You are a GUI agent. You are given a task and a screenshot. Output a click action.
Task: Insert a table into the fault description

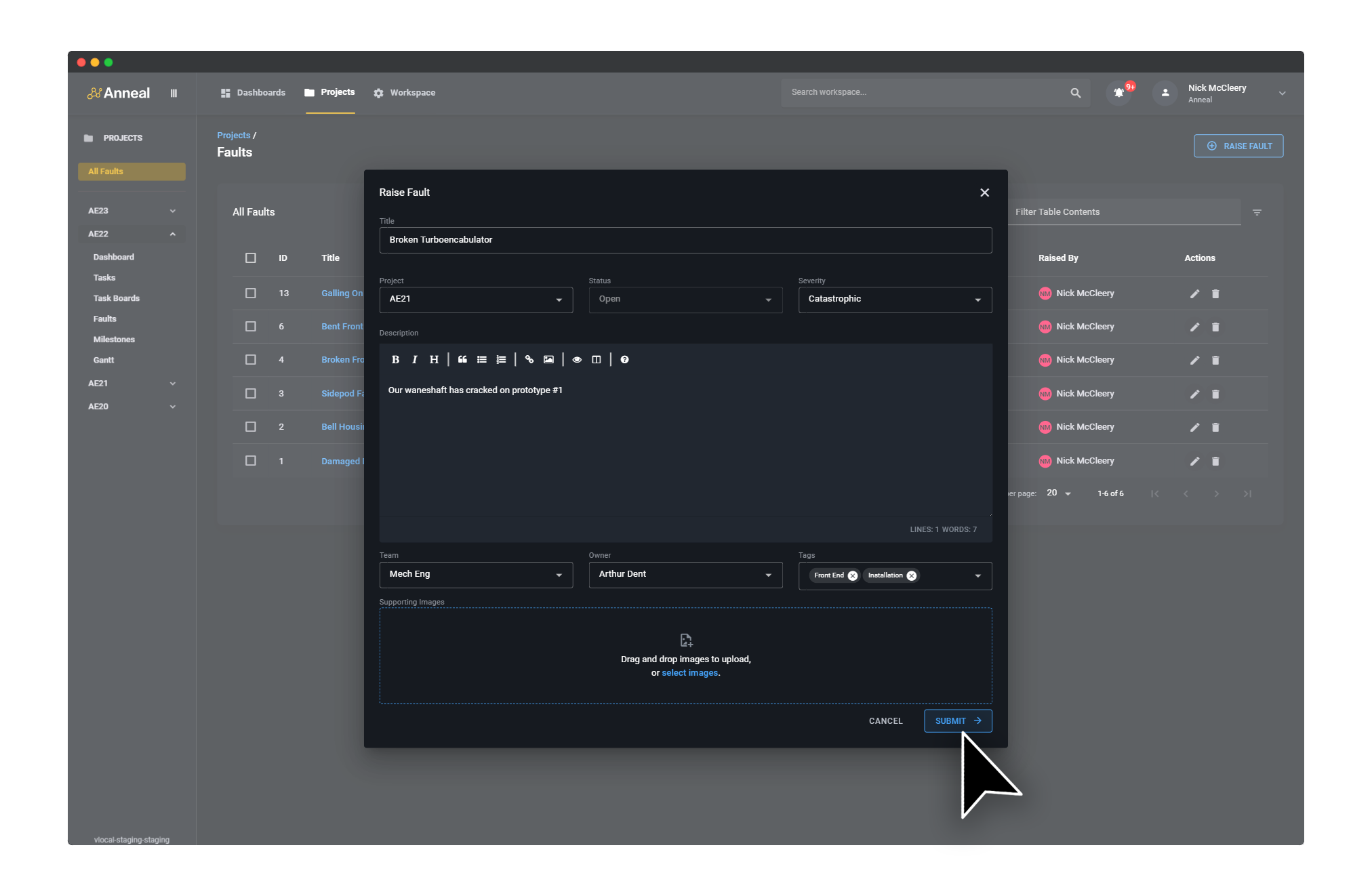point(596,359)
